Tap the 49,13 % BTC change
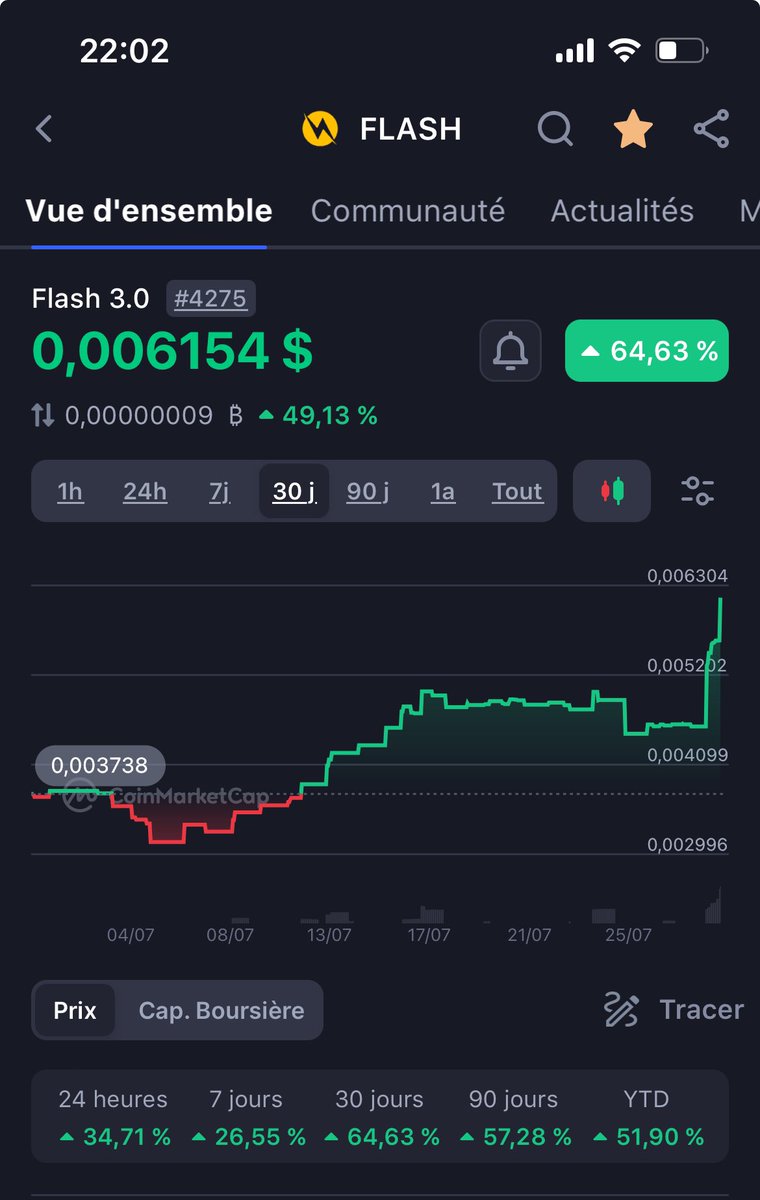Image resolution: width=760 pixels, height=1200 pixels. click(318, 416)
